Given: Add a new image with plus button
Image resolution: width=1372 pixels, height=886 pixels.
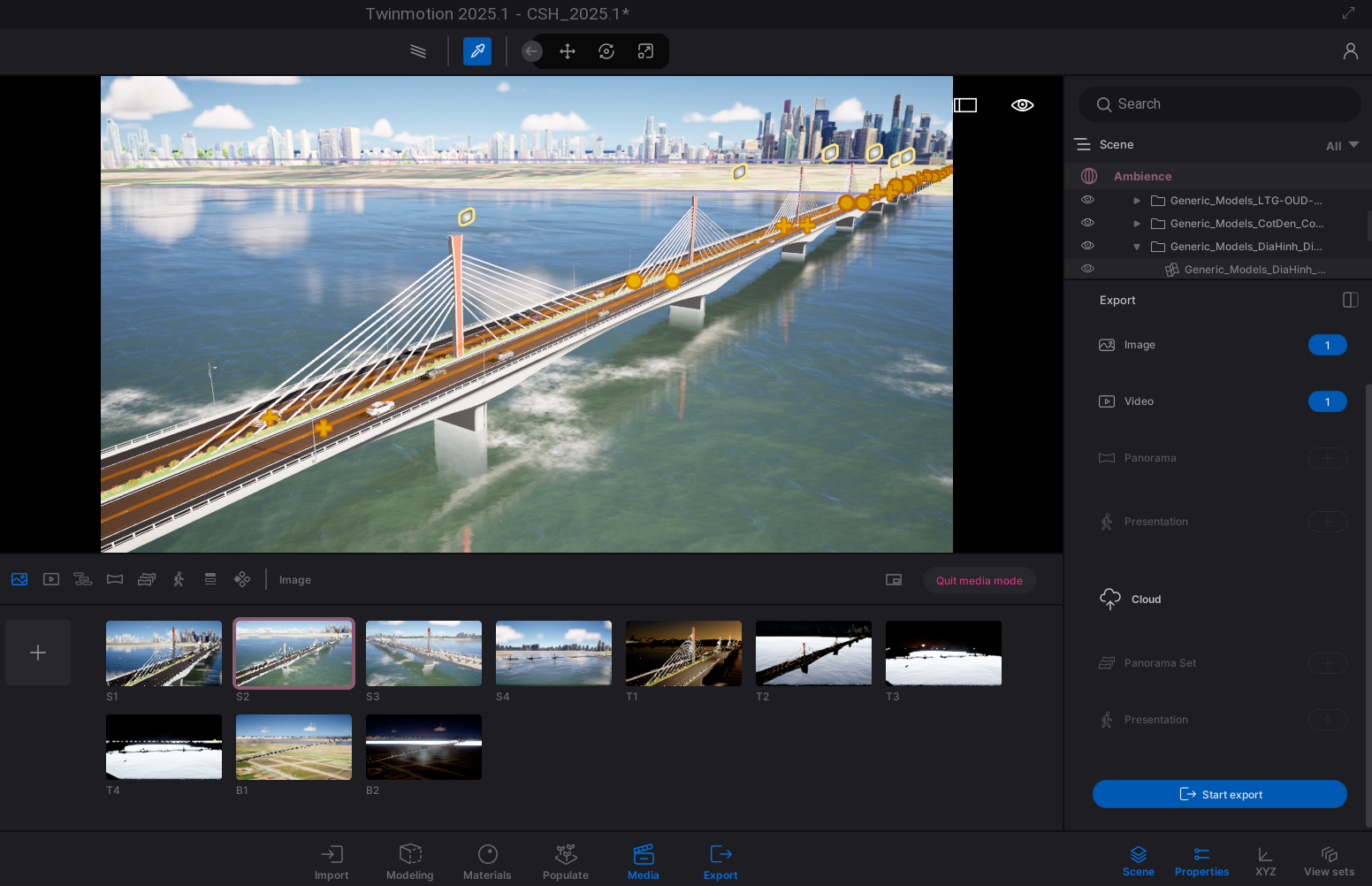Looking at the screenshot, I should pyautogui.click(x=38, y=653).
